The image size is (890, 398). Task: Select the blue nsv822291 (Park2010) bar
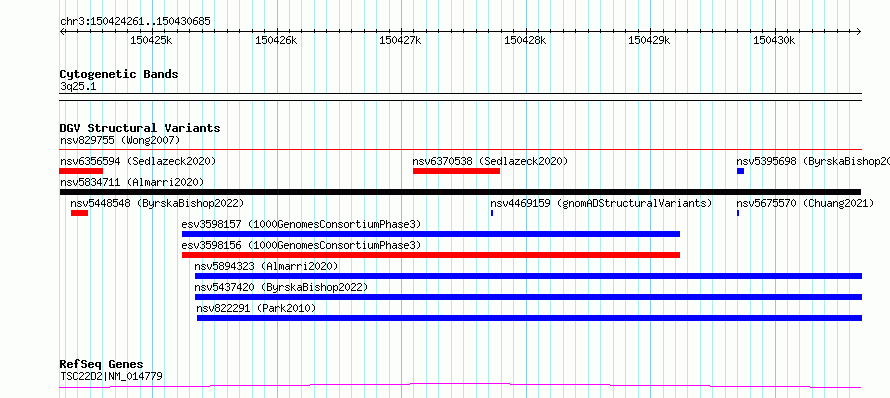point(530,318)
